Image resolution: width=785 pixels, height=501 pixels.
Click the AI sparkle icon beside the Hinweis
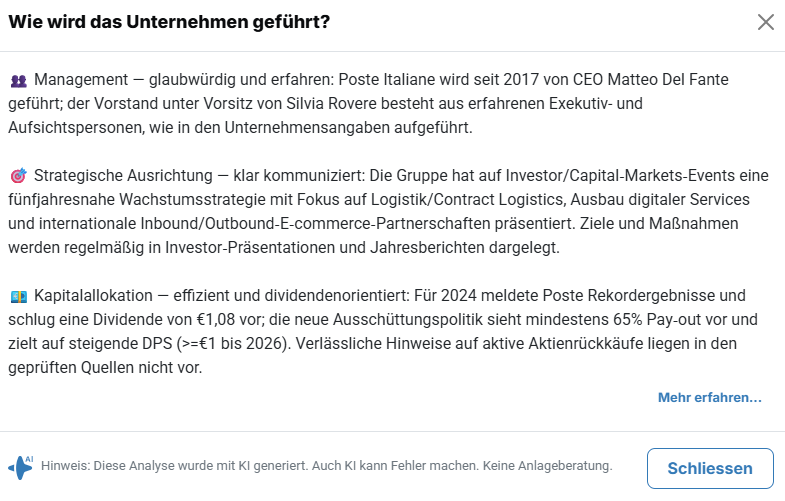[21, 466]
